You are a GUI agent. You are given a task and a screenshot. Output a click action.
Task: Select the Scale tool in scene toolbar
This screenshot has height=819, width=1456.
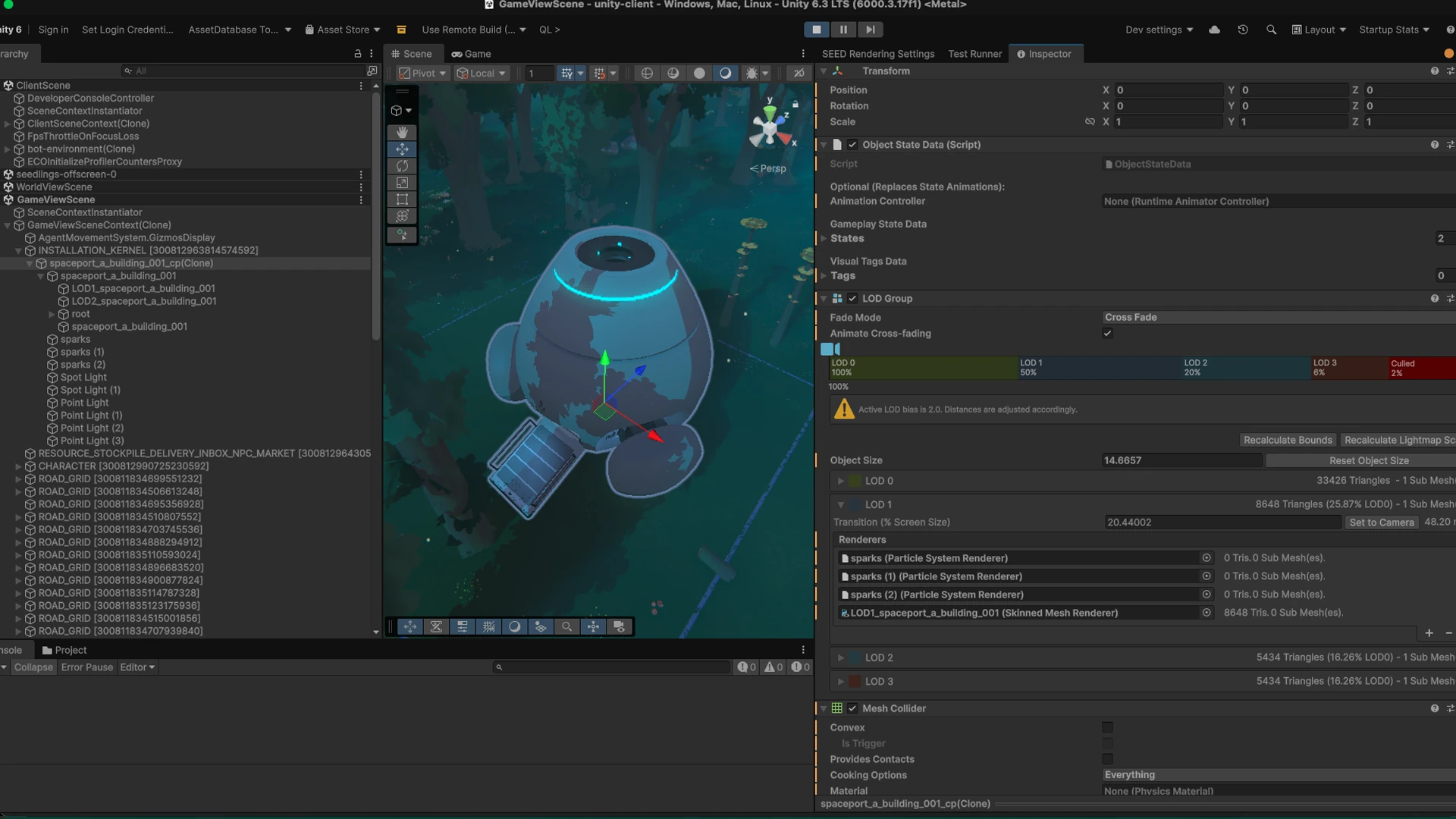point(402,183)
